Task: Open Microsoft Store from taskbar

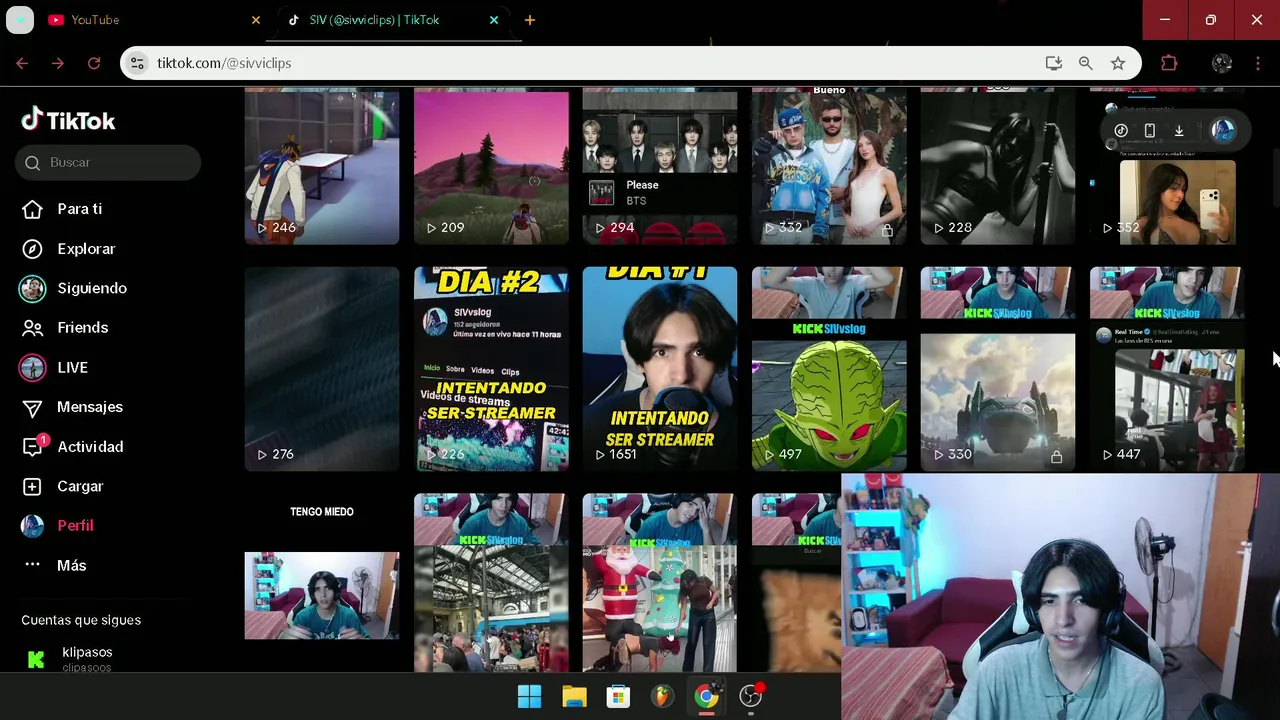Action: coord(618,697)
